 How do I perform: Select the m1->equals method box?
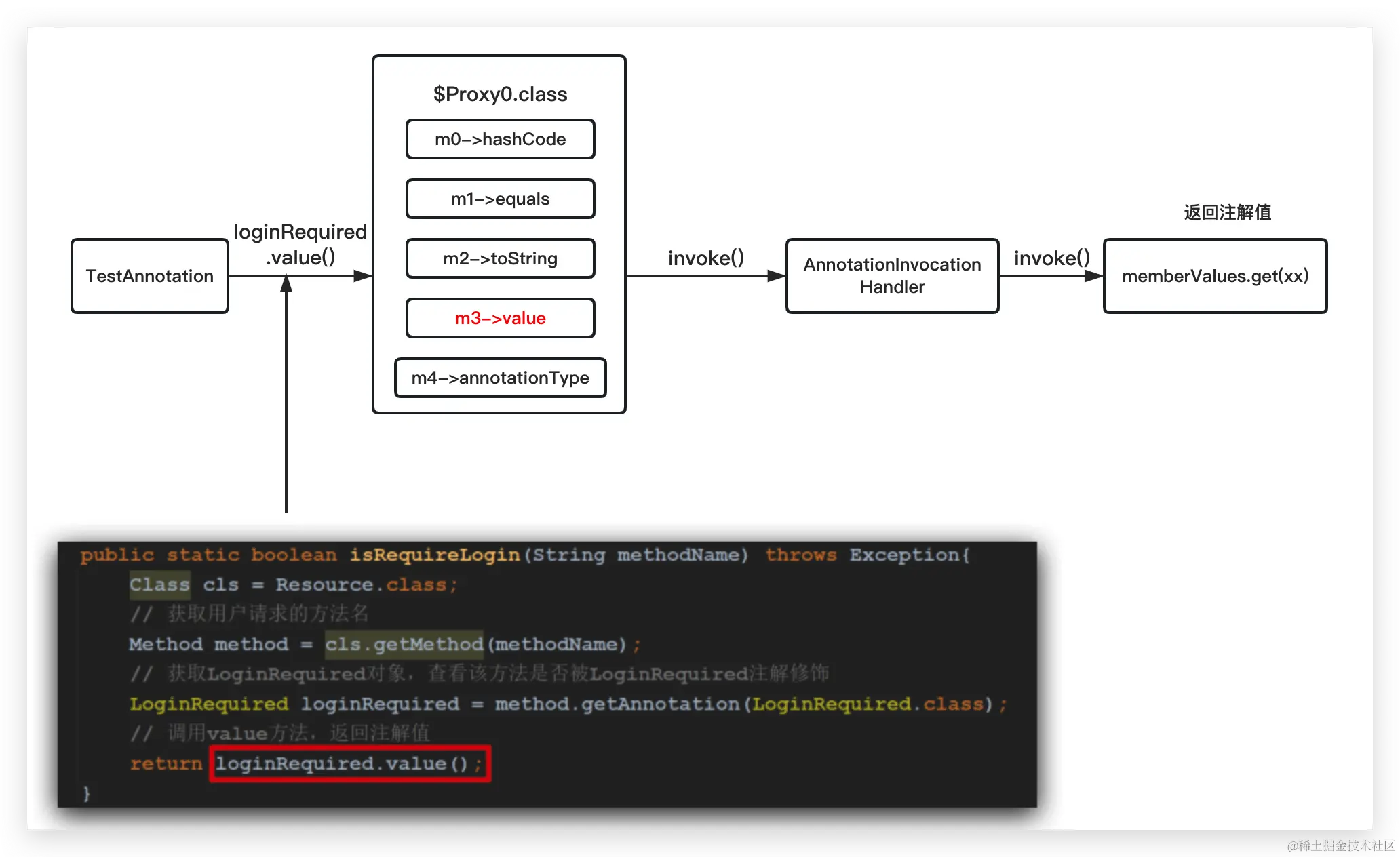click(x=500, y=199)
